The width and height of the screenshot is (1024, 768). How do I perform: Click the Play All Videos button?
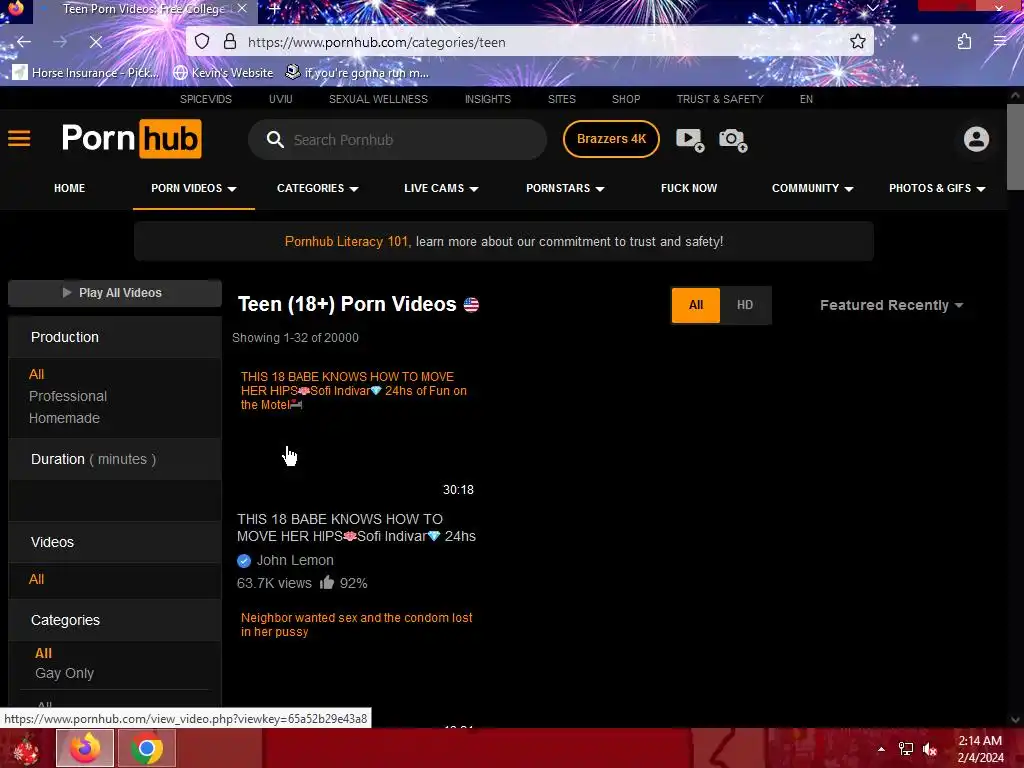pyautogui.click(x=115, y=293)
